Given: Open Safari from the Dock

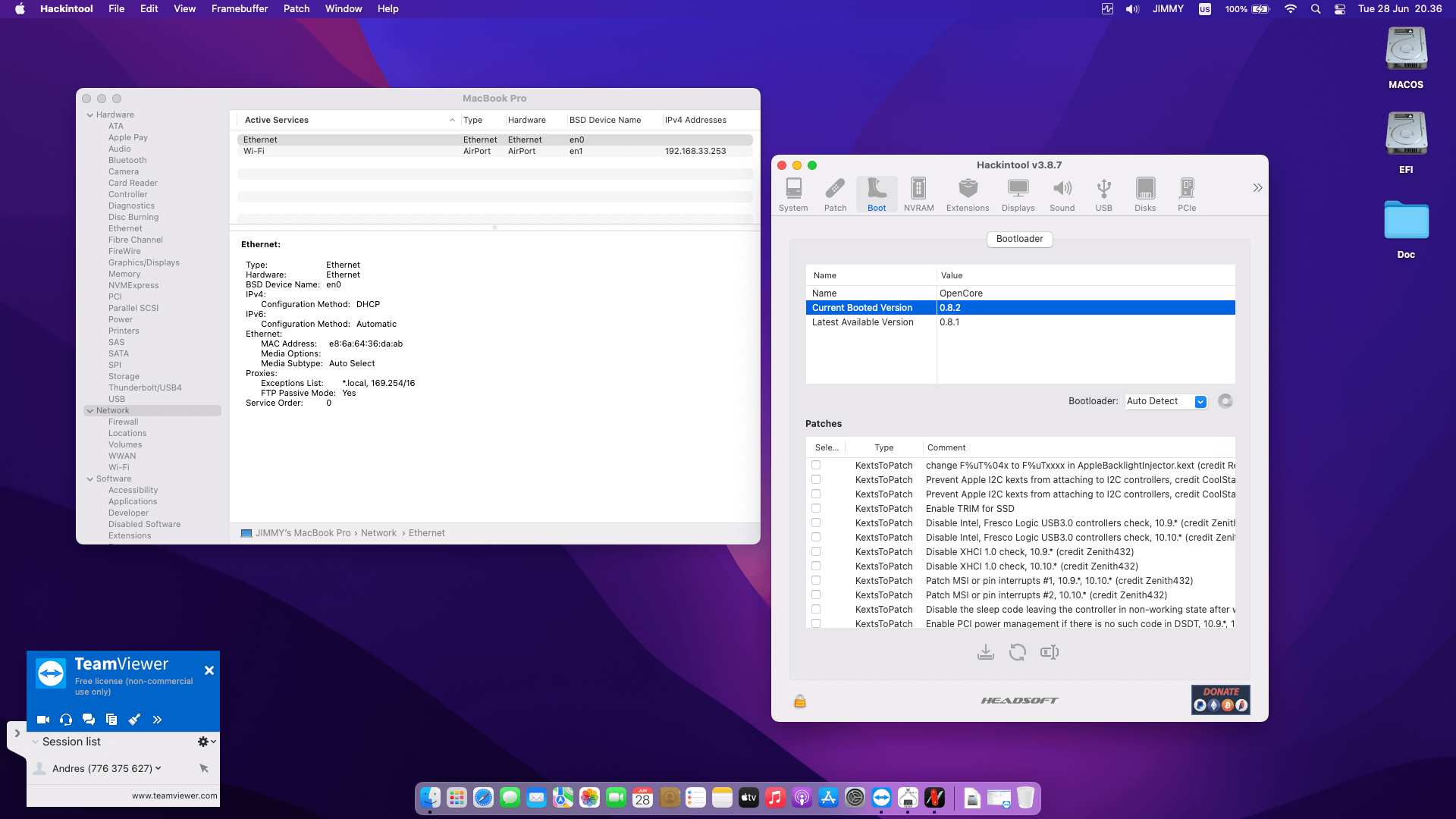Looking at the screenshot, I should pos(483,798).
